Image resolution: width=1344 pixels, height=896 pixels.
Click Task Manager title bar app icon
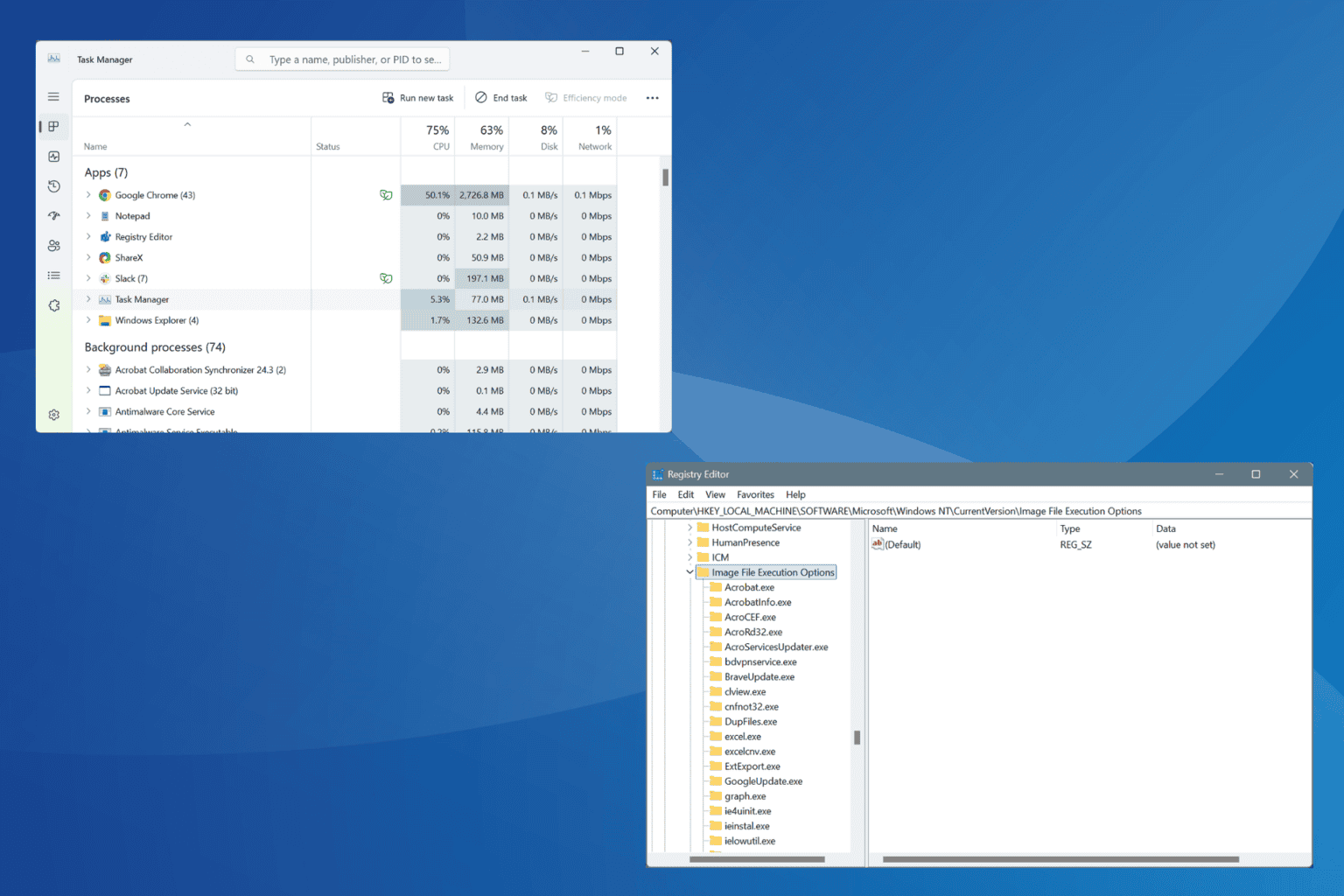[x=54, y=59]
